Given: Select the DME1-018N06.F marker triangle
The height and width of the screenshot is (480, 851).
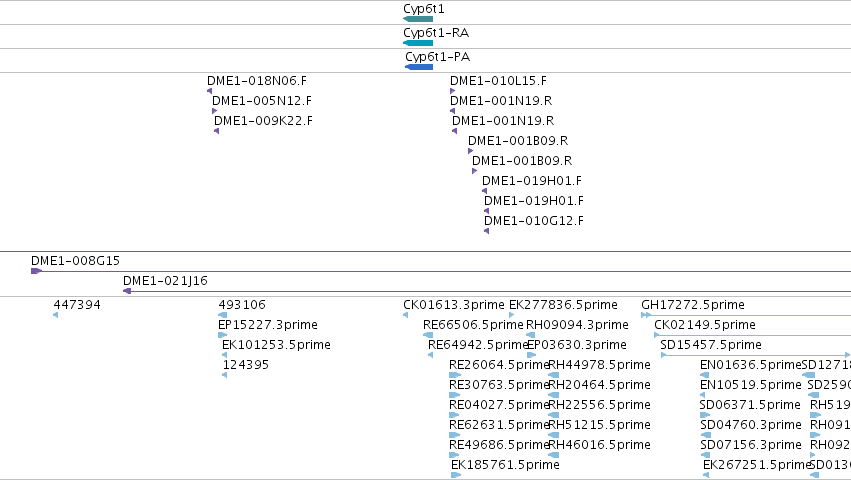Looking at the screenshot, I should 209,91.
